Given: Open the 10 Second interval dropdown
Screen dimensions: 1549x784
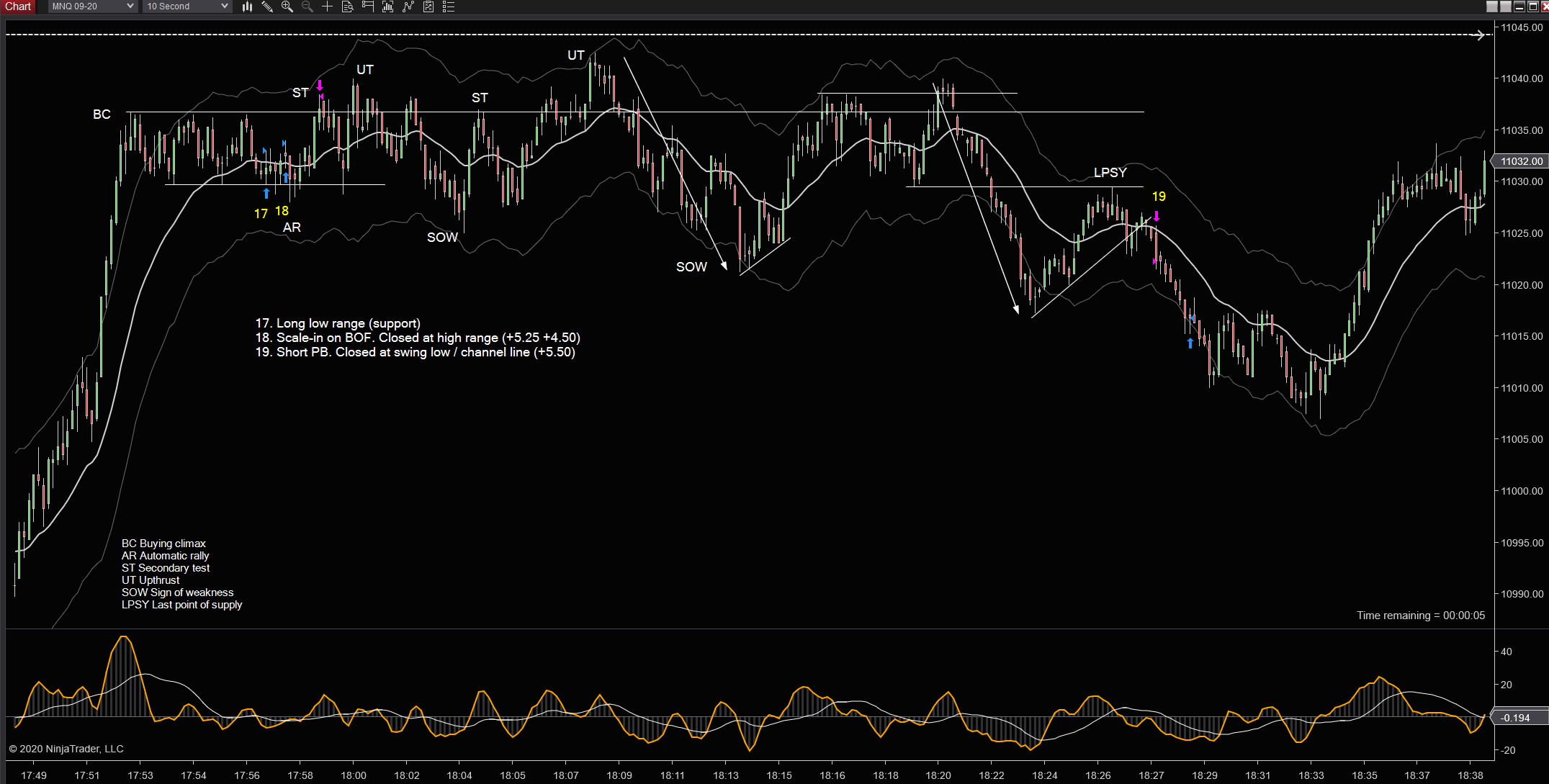Looking at the screenshot, I should point(187,6).
